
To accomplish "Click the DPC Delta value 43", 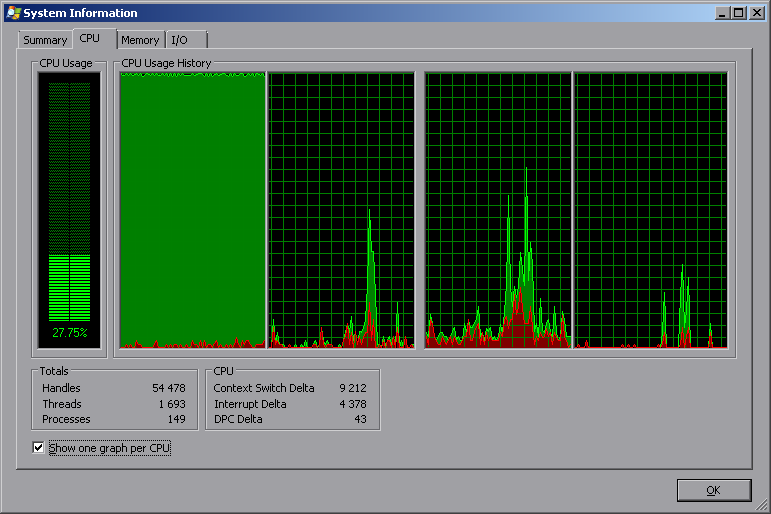I will coord(360,419).
